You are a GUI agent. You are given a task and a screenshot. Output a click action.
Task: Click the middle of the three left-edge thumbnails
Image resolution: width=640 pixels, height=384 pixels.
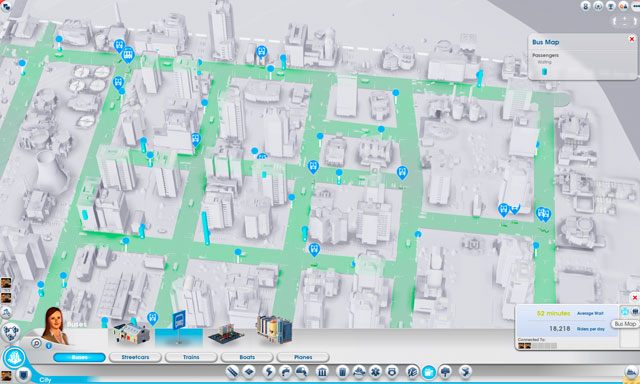[6, 297]
